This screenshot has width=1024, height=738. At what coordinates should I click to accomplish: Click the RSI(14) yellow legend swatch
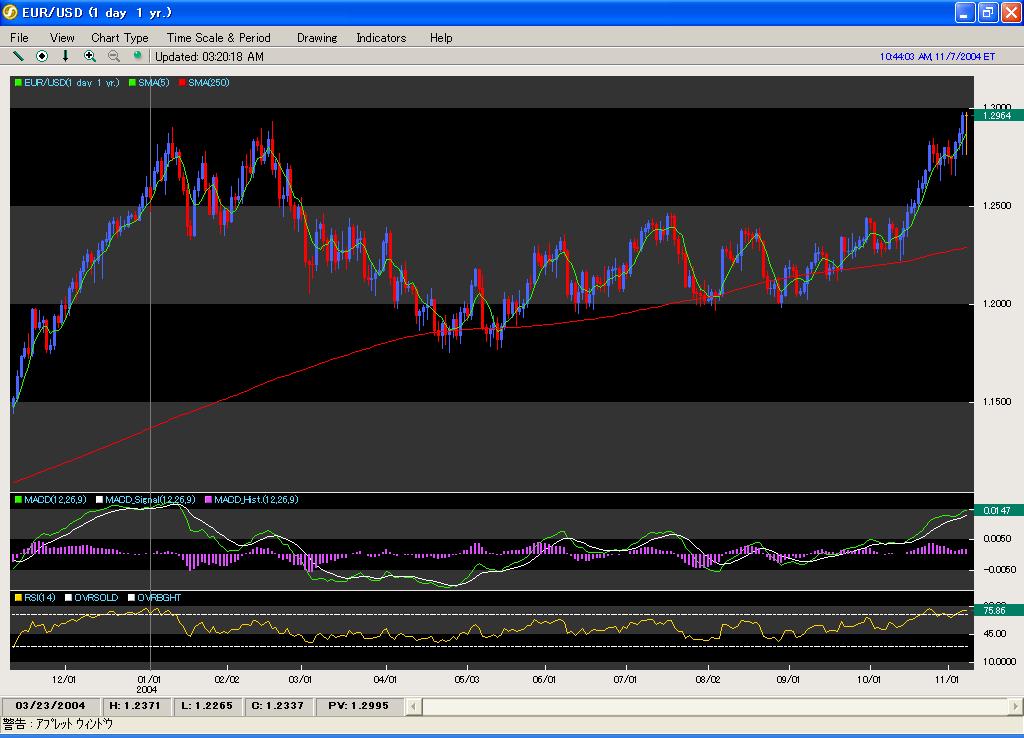18,598
